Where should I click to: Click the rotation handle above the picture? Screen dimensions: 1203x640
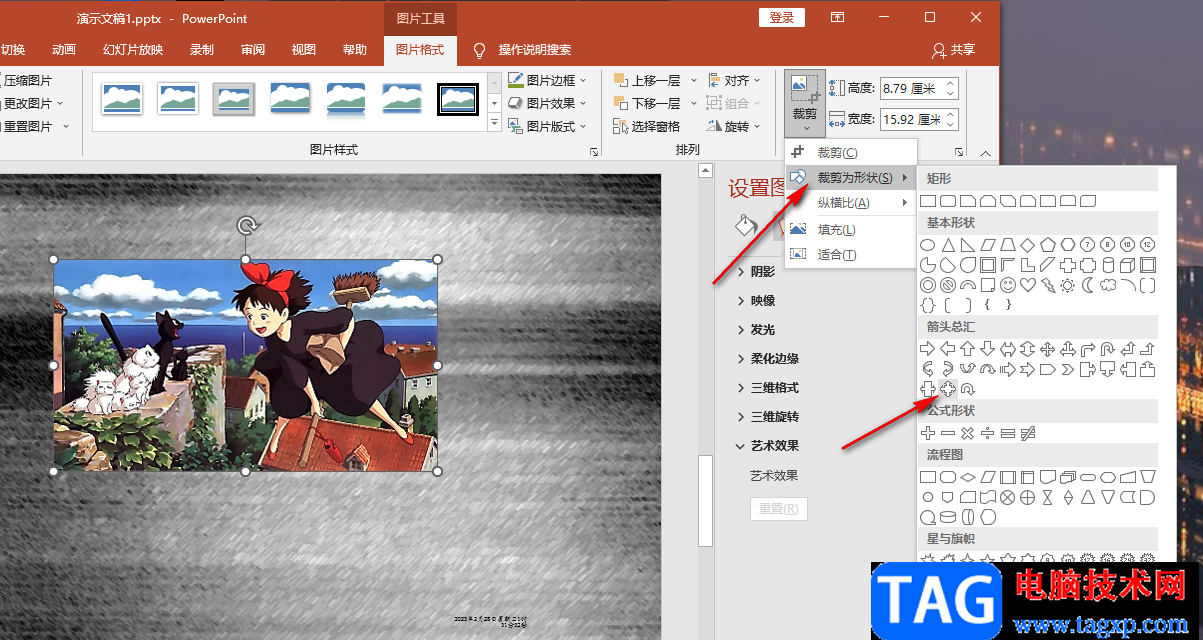tap(246, 225)
